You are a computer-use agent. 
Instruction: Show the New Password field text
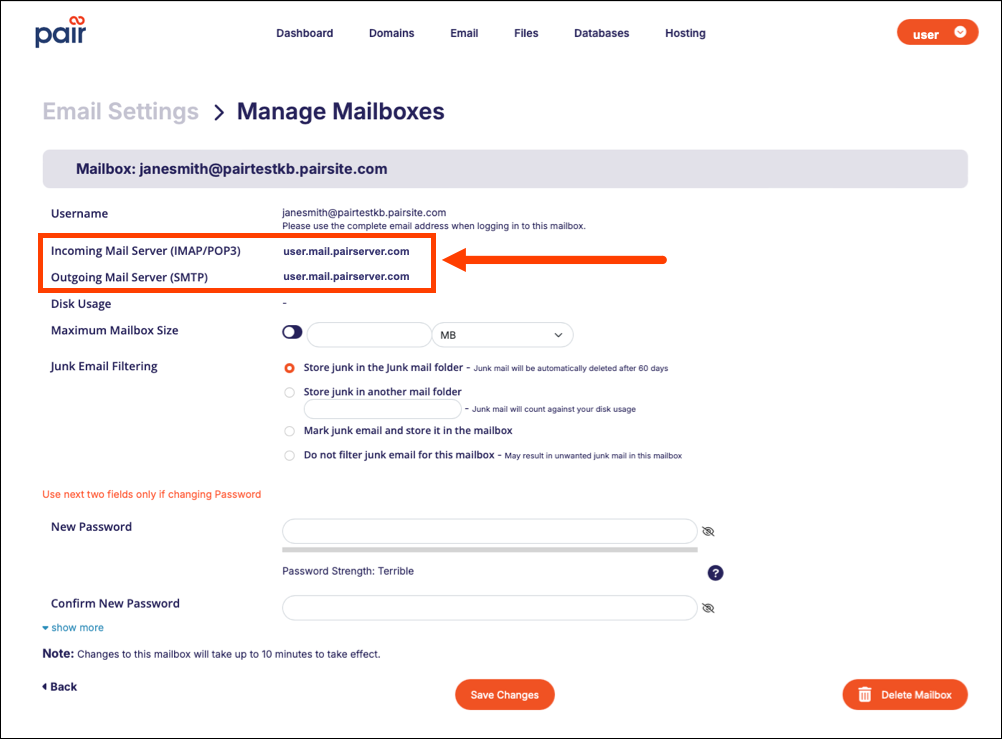[x=708, y=531]
